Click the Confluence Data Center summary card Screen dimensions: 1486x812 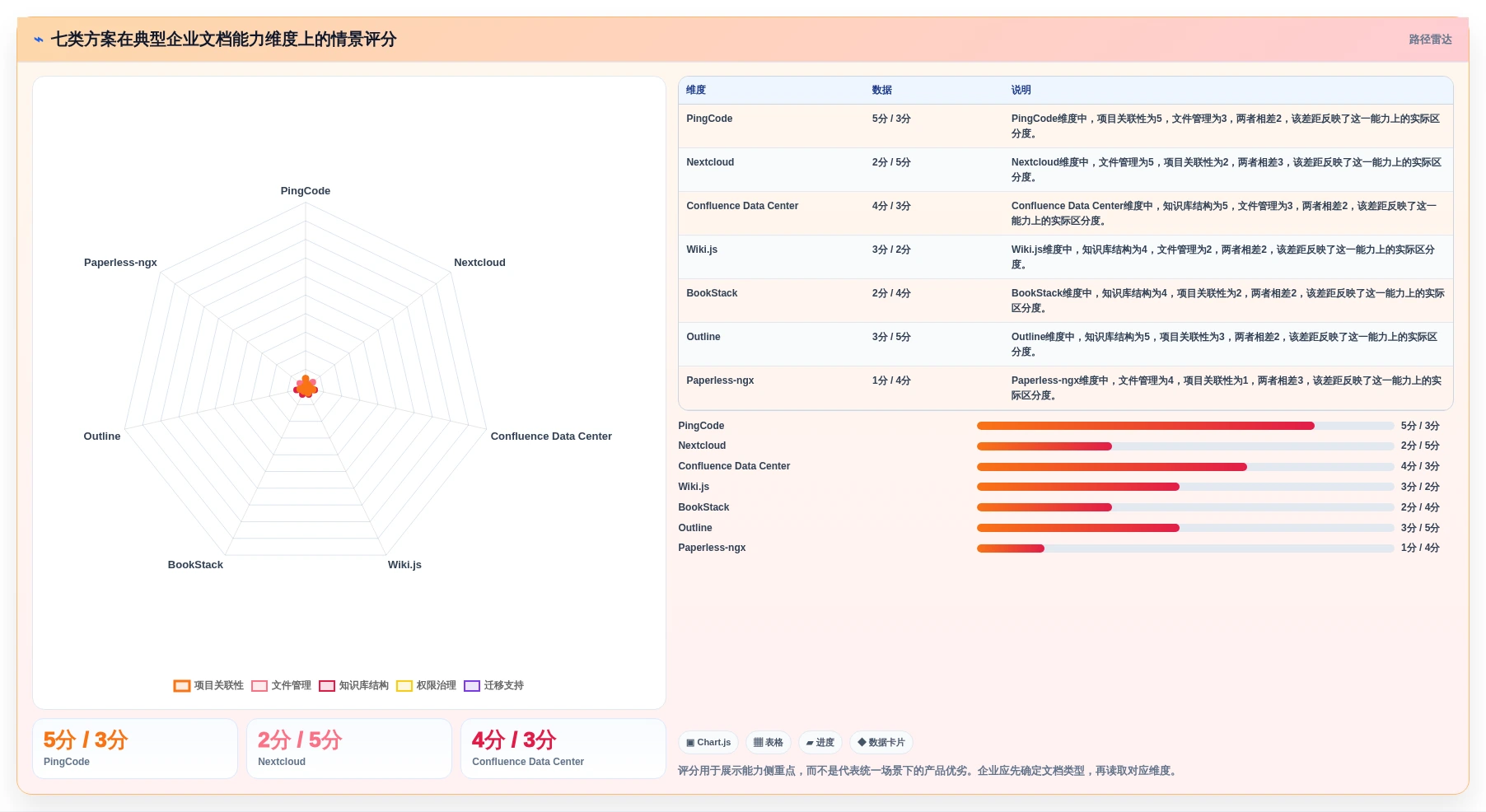[563, 749]
